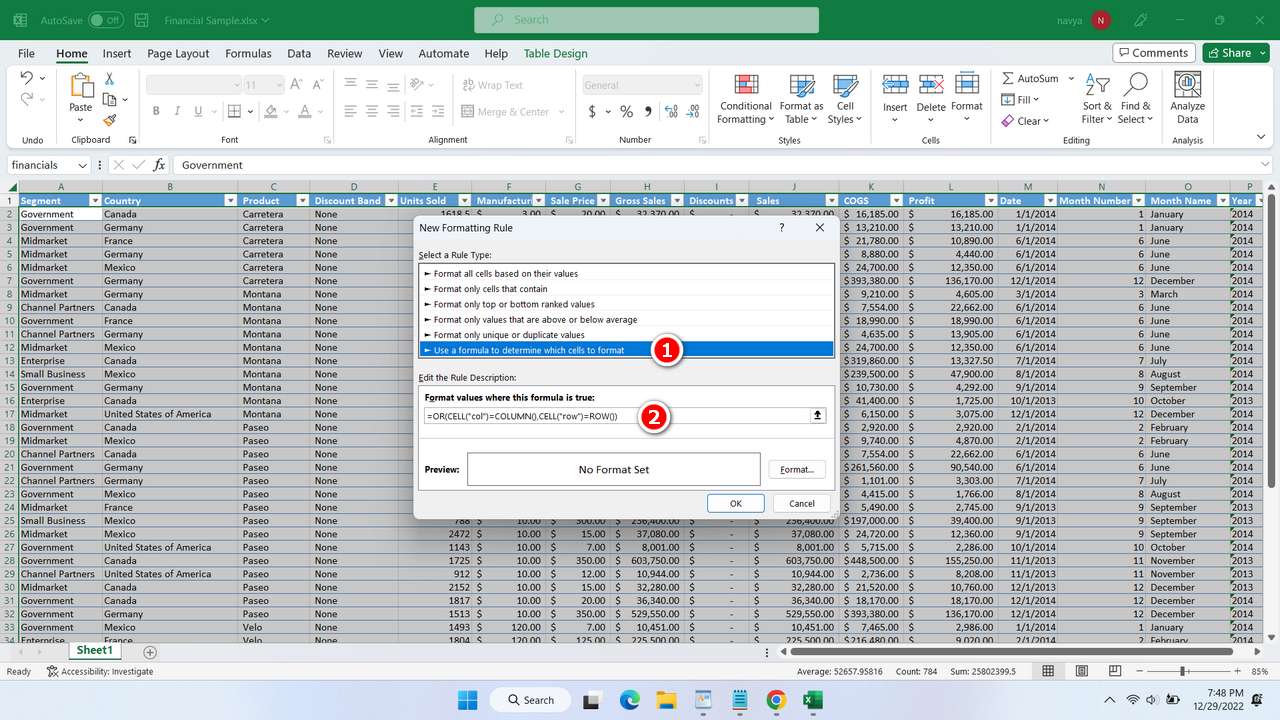The height and width of the screenshot is (720, 1280).
Task: Apply Percent Style number formatting
Action: tap(627, 111)
